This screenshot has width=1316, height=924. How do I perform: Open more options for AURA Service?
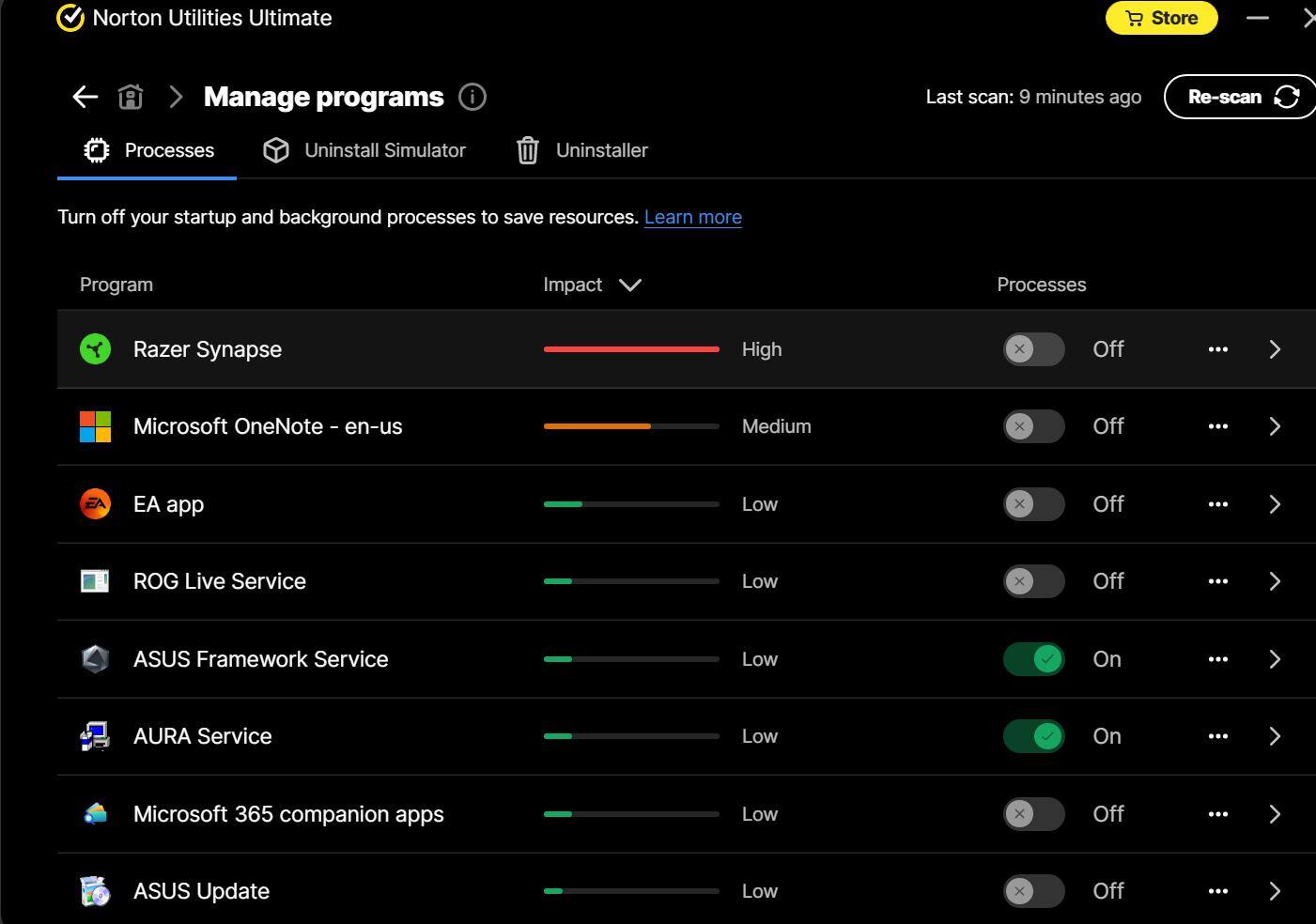(1217, 736)
